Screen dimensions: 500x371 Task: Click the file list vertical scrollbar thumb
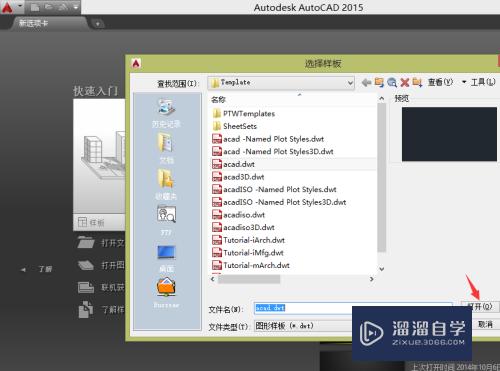click(x=382, y=177)
